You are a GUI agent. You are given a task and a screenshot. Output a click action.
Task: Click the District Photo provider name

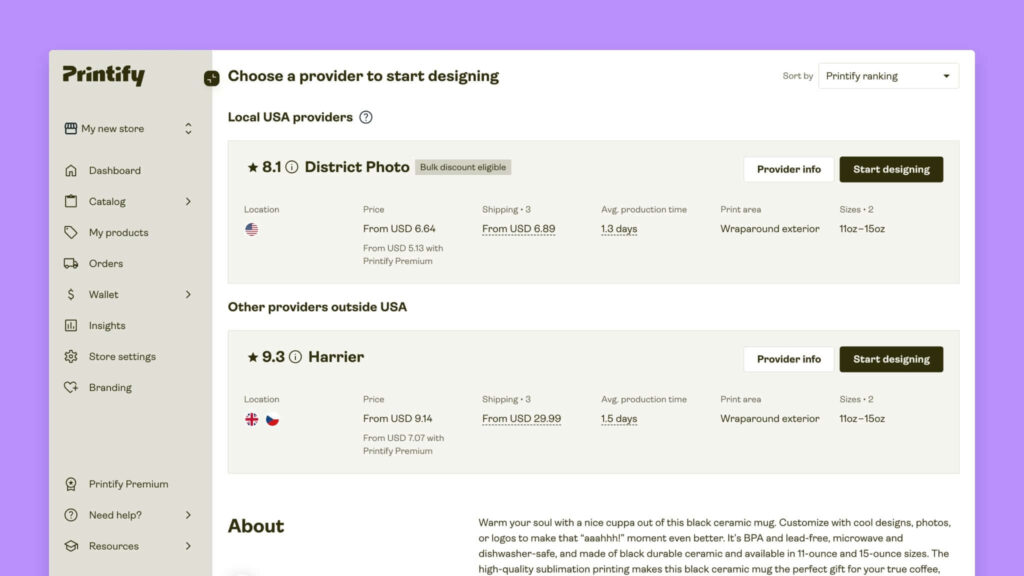pos(357,167)
